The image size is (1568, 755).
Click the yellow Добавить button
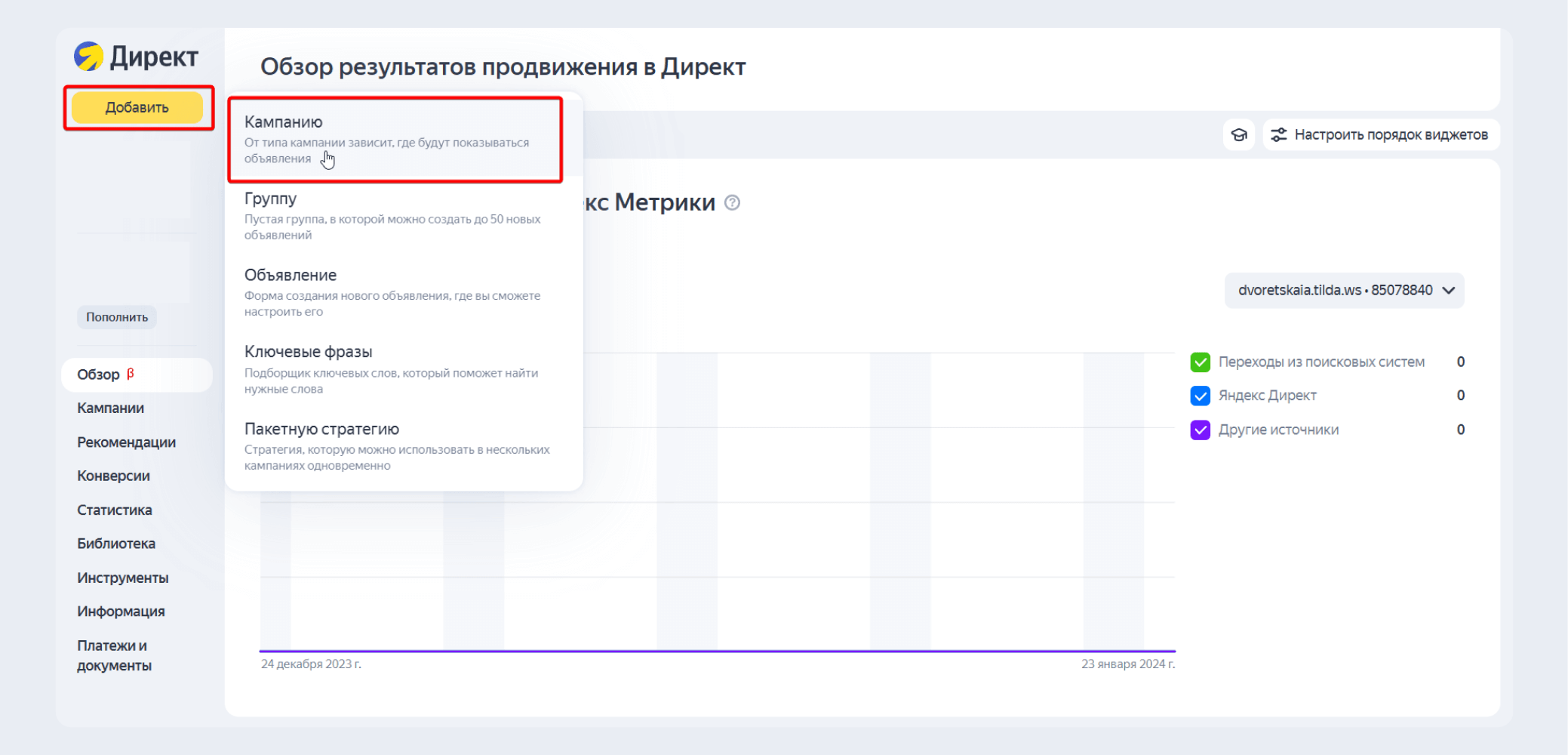pyautogui.click(x=137, y=107)
